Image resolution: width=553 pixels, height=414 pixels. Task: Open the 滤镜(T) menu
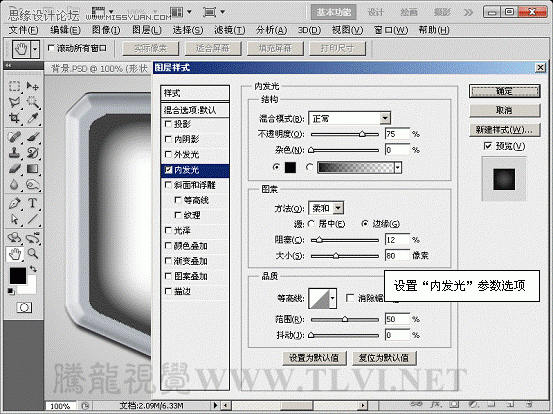pos(230,30)
